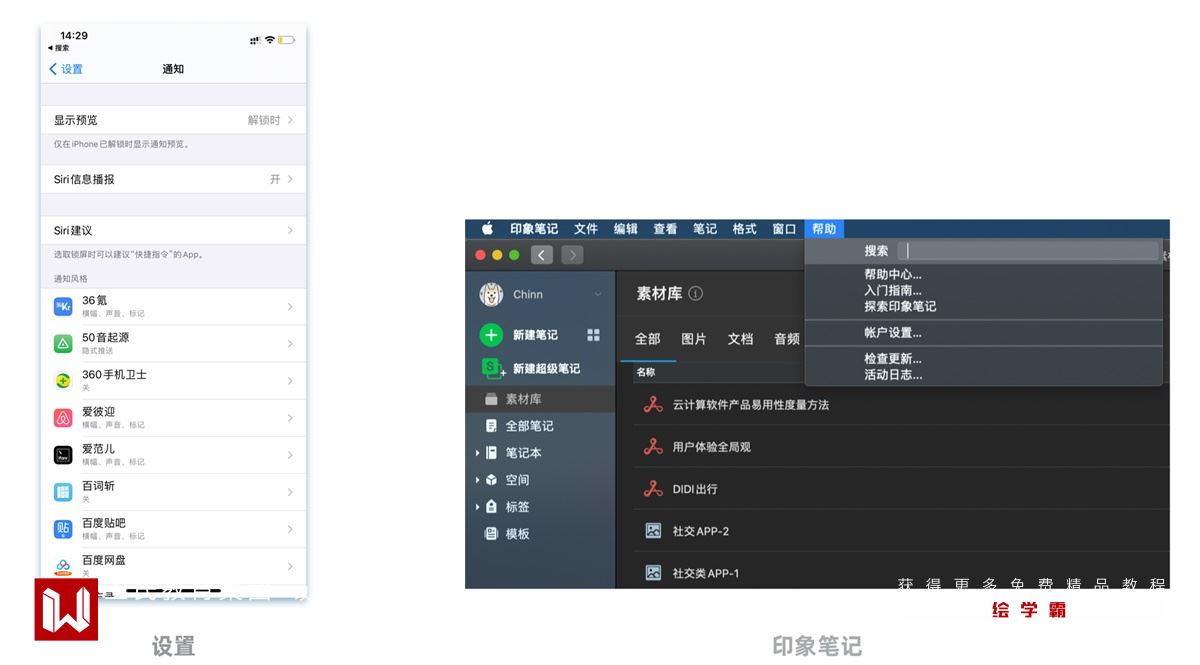The image size is (1200, 665).
Task: Open 空间 in the sidebar
Action: point(517,480)
